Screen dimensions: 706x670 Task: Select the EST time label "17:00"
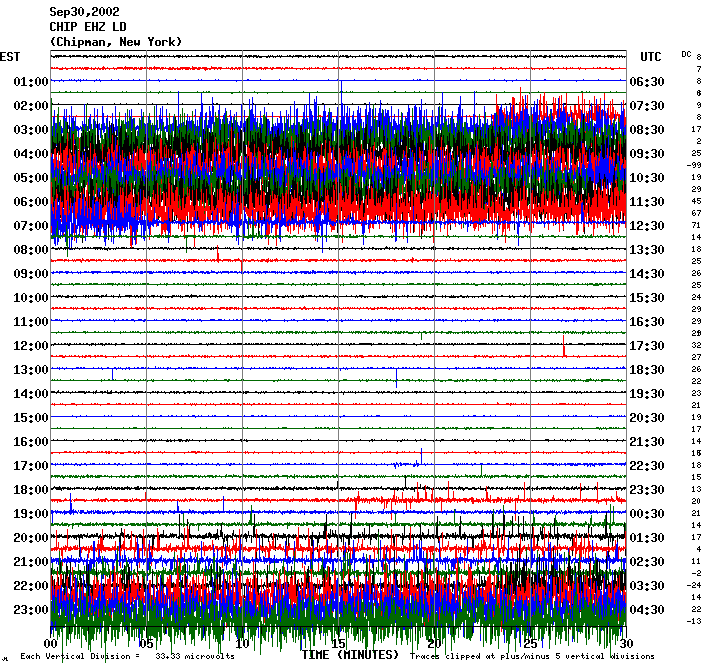click(x=31, y=466)
